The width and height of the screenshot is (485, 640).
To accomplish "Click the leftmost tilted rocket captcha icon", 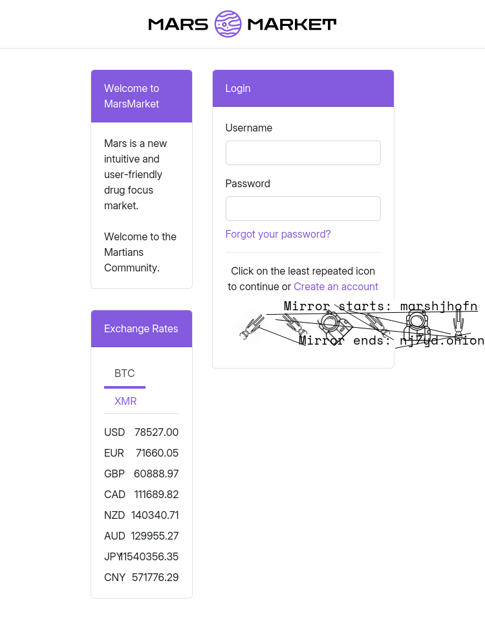I will point(252,327).
